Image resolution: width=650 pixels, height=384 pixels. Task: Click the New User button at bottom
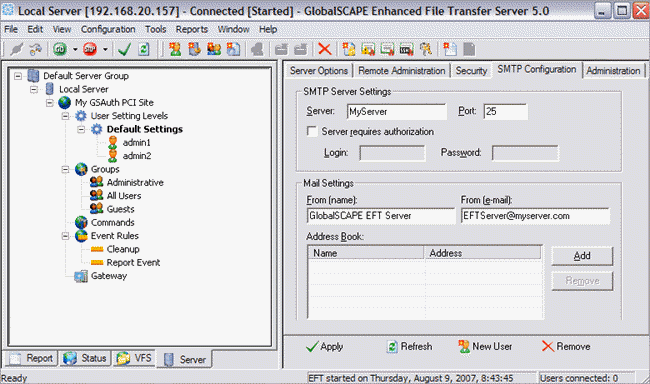[x=485, y=346]
